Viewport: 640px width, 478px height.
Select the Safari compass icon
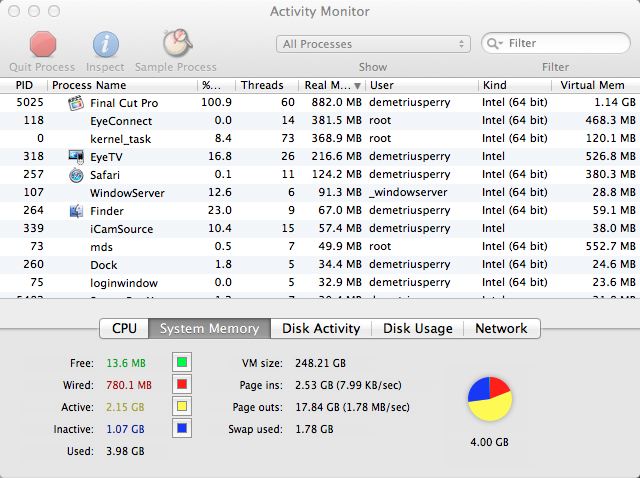pos(76,175)
